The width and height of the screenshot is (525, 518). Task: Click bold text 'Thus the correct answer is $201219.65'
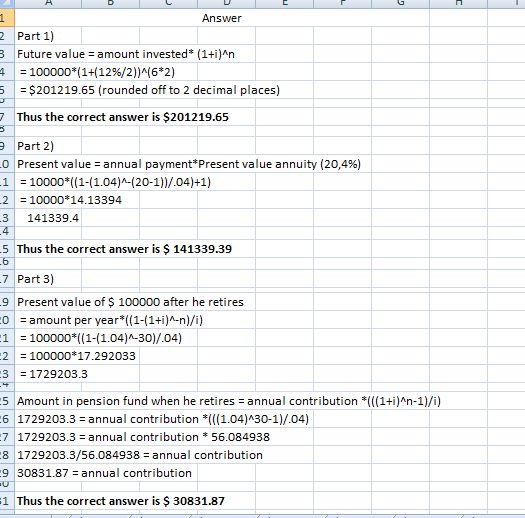click(123, 117)
